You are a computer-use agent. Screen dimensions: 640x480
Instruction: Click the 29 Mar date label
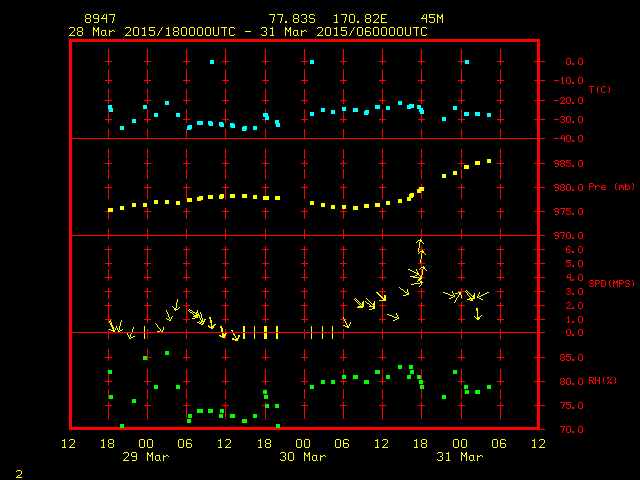[145, 457]
